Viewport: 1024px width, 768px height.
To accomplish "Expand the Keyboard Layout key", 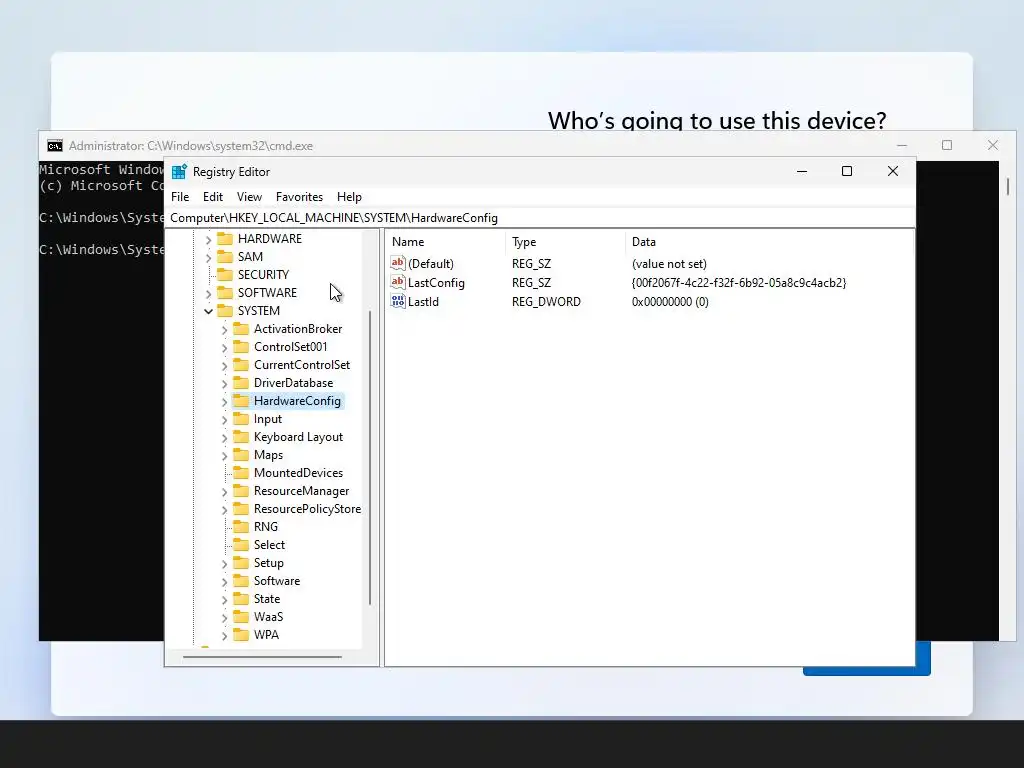I will 225,438.
